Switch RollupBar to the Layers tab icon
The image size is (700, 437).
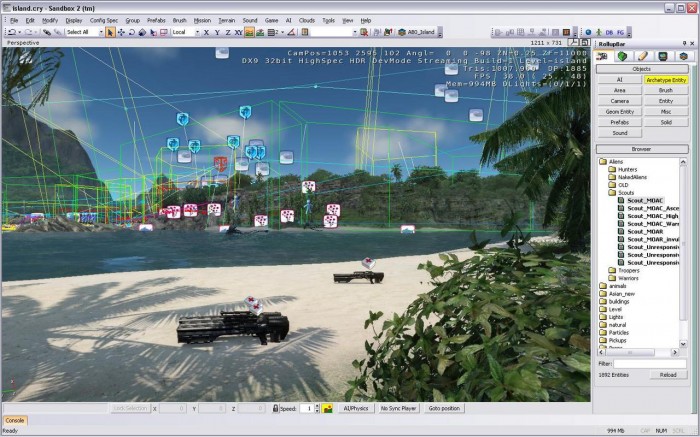point(683,56)
